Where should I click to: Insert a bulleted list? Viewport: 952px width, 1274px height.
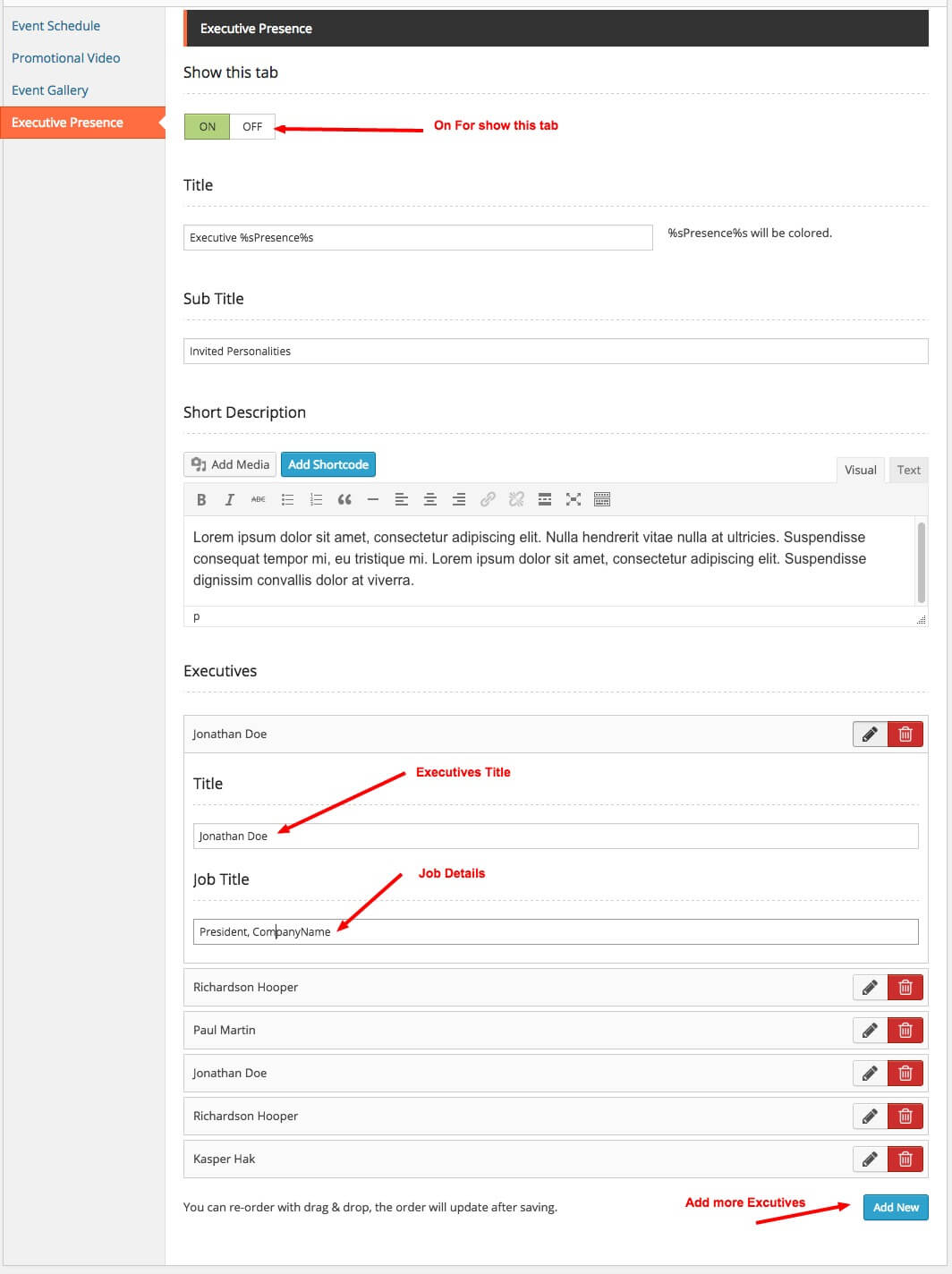(x=287, y=500)
